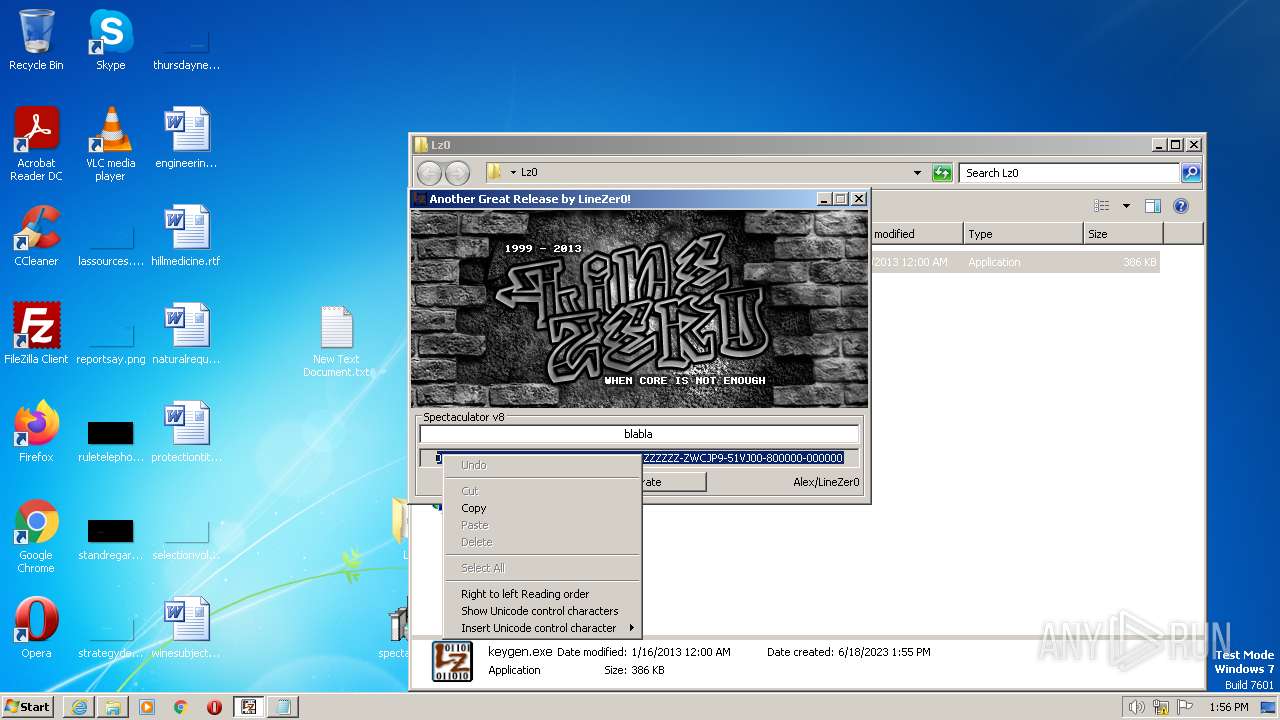Click the Explorer Forward arrow button
This screenshot has height=720, width=1280.
(x=457, y=173)
